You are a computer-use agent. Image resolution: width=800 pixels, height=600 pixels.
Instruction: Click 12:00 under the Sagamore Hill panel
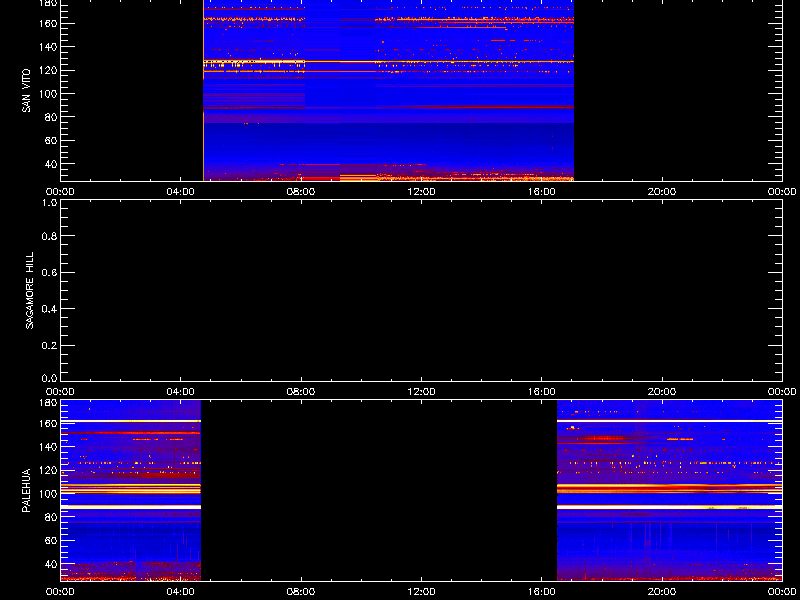point(421,392)
